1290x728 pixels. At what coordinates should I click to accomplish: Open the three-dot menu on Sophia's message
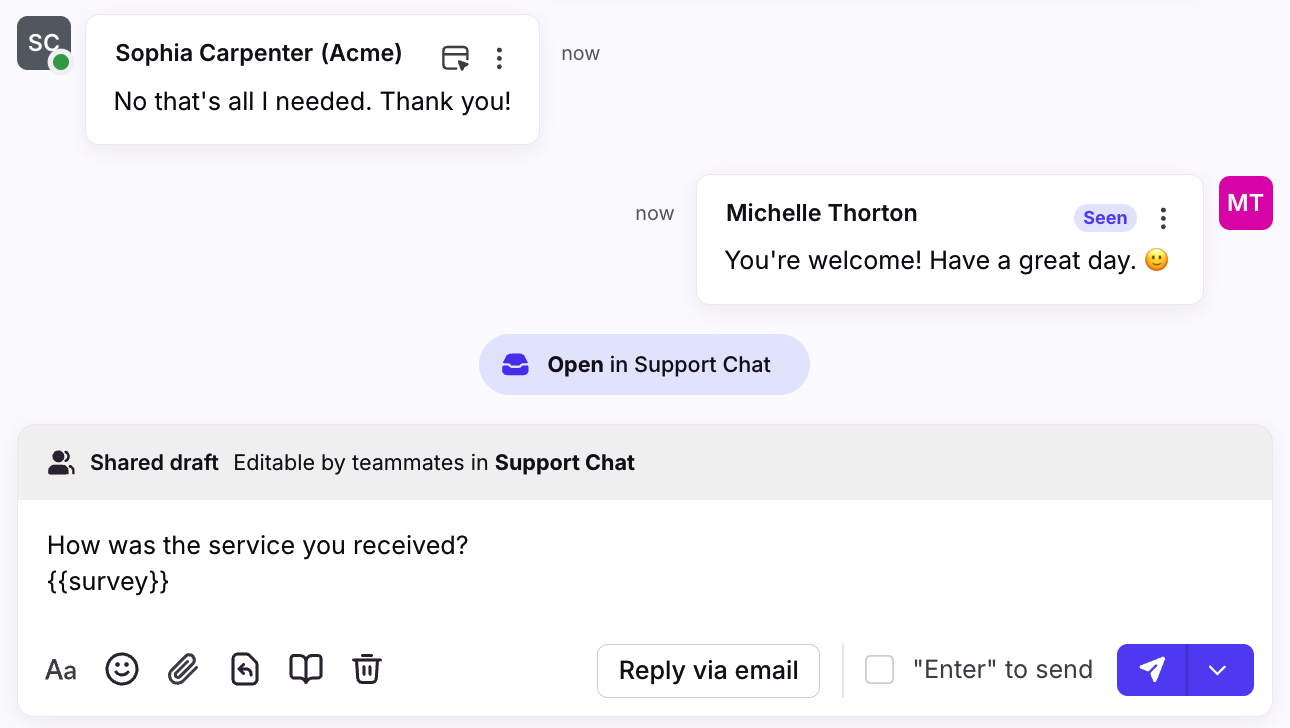pos(499,58)
